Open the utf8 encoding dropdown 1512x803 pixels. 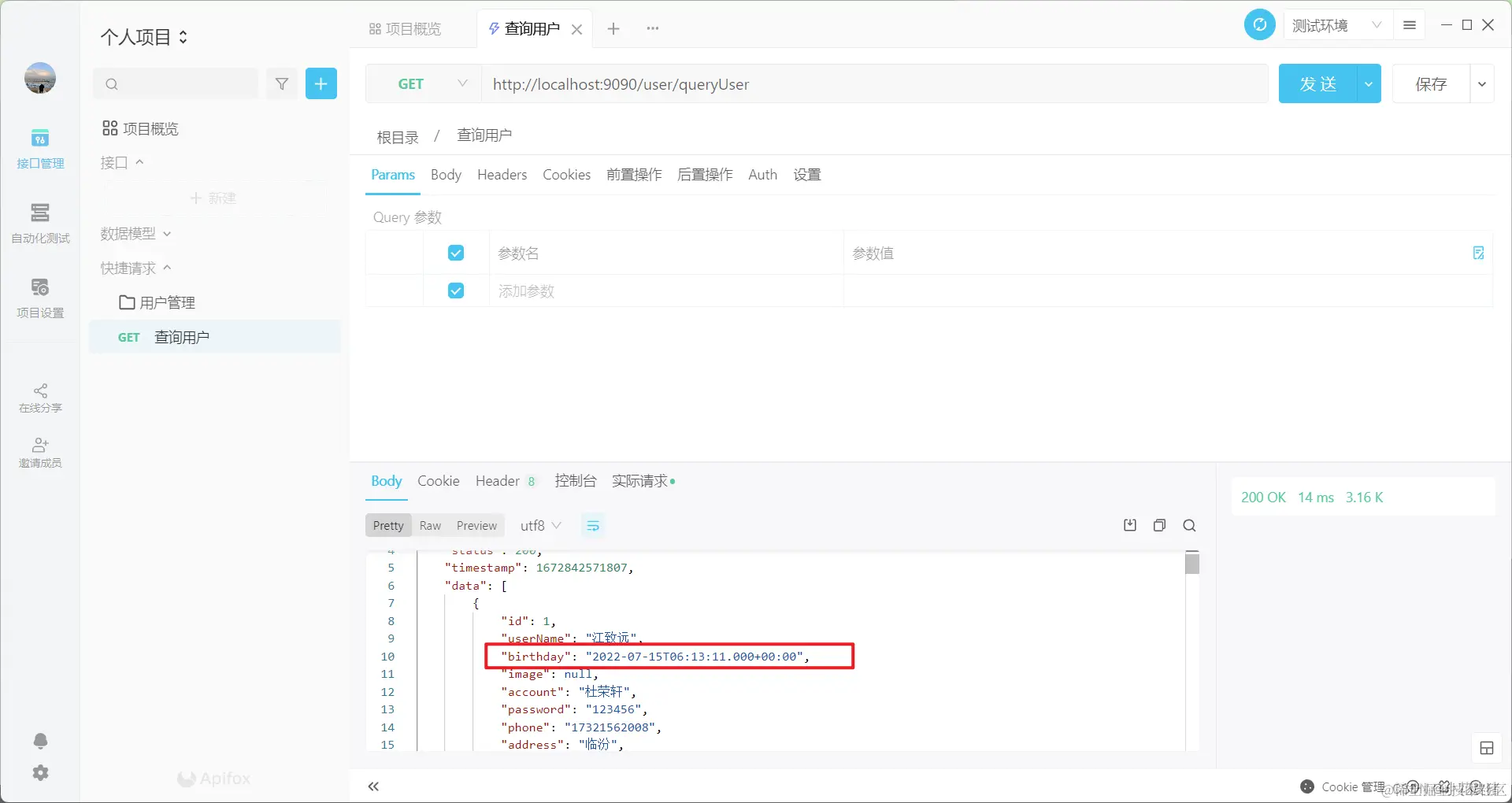(x=540, y=525)
